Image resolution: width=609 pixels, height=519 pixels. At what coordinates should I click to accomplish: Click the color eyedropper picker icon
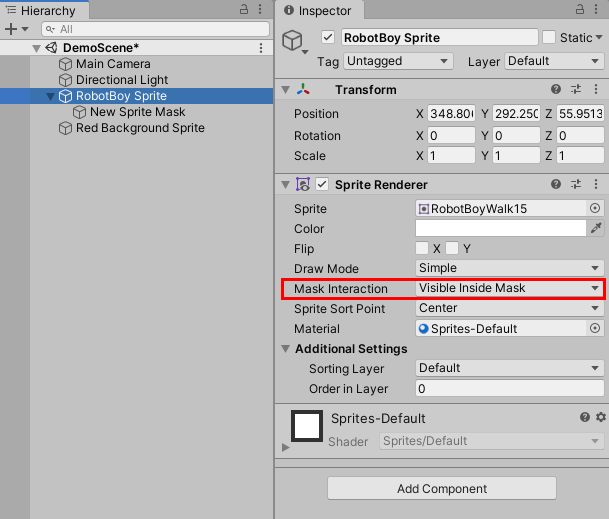pyautogui.click(x=597, y=229)
